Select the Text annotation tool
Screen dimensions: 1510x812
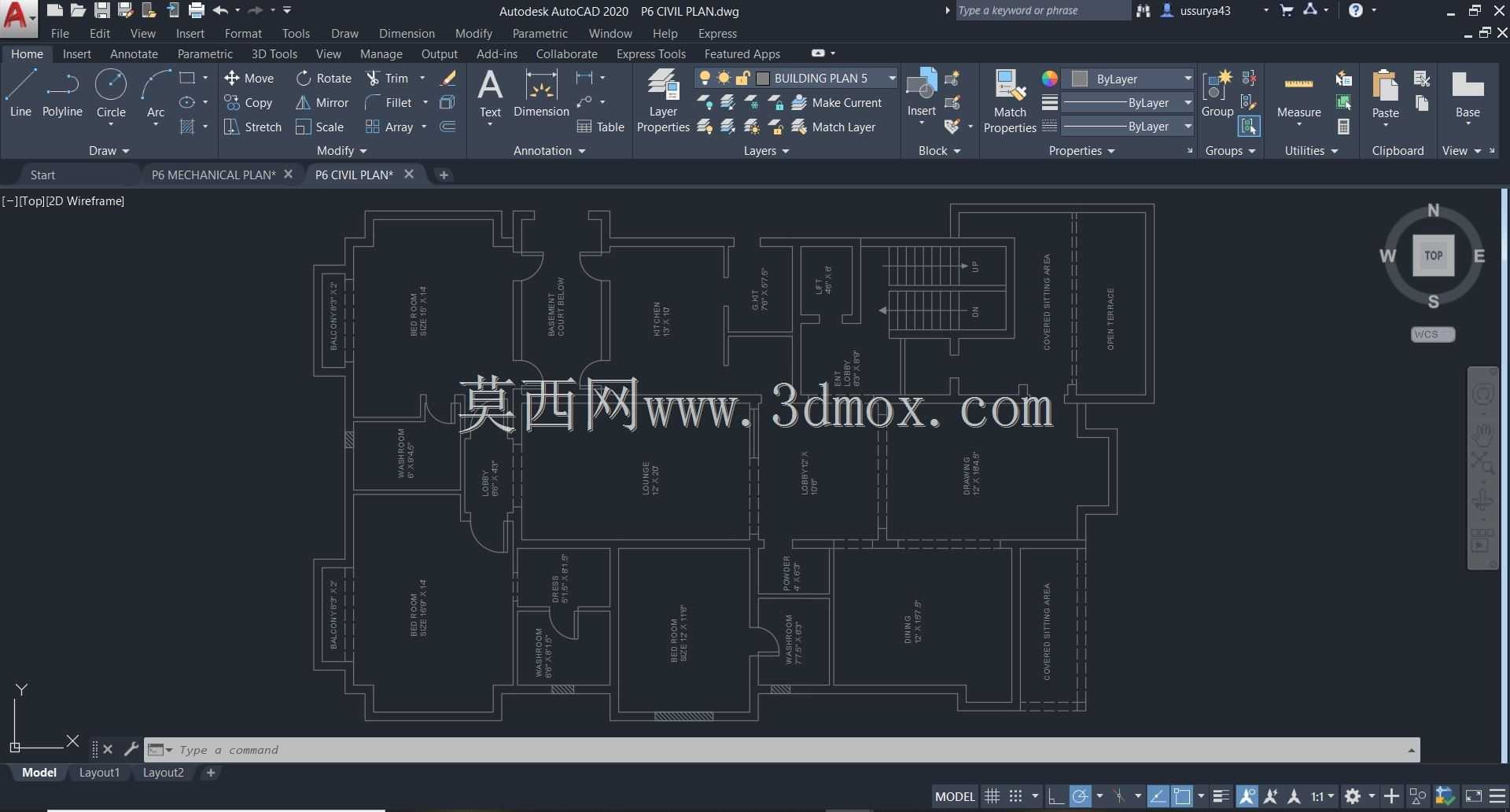[x=490, y=93]
